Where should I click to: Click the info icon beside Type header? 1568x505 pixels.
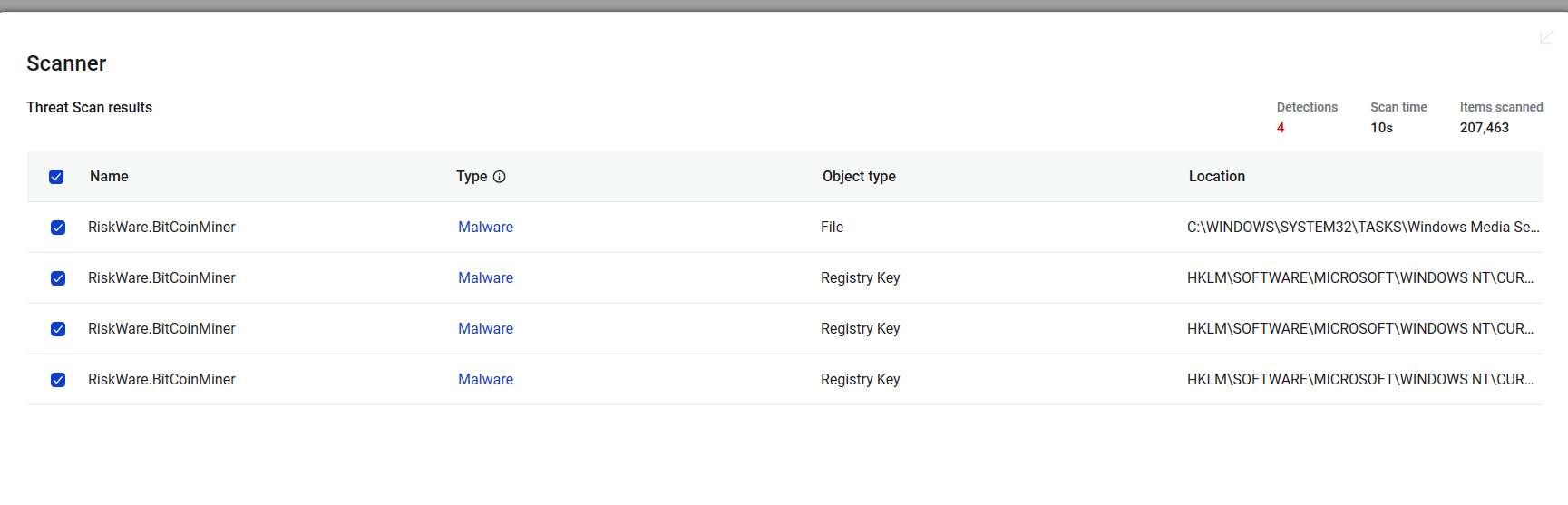(499, 177)
